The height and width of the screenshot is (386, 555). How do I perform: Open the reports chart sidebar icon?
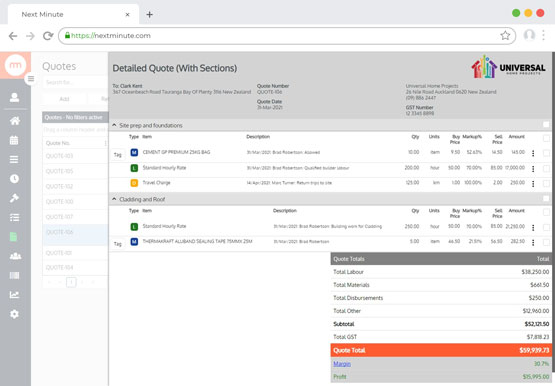(x=14, y=294)
